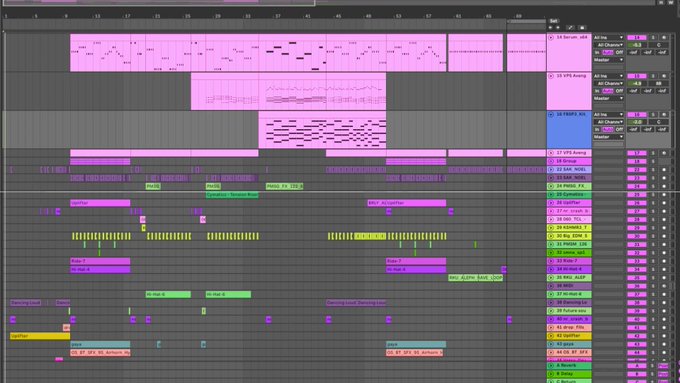This screenshot has height=383, width=680.
Task: Arm track 22 SAK_NOEL for recording
Action: (x=664, y=169)
